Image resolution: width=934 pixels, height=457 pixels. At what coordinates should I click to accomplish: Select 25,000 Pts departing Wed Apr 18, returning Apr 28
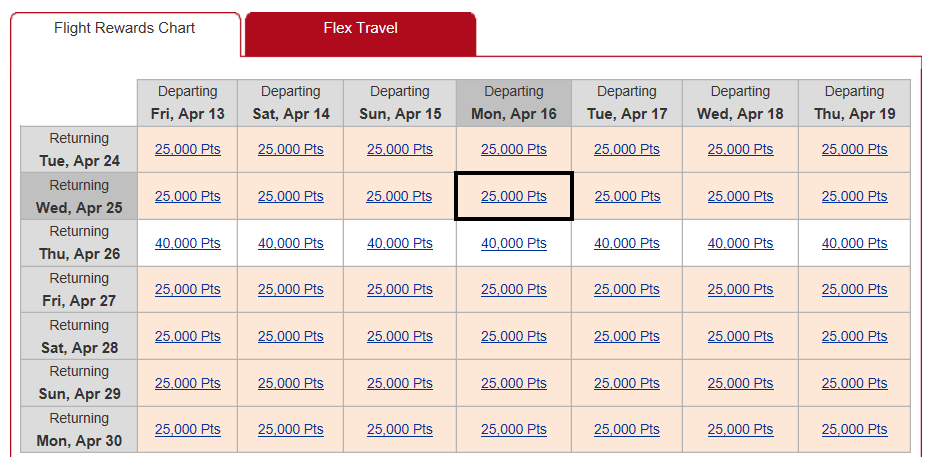coord(740,337)
